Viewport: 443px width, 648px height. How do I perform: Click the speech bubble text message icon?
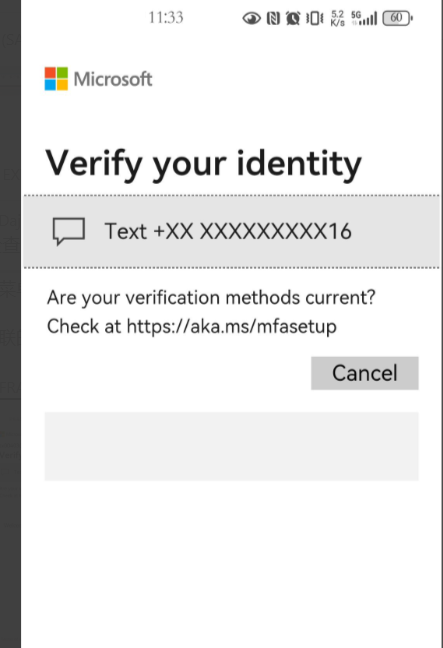(69, 231)
